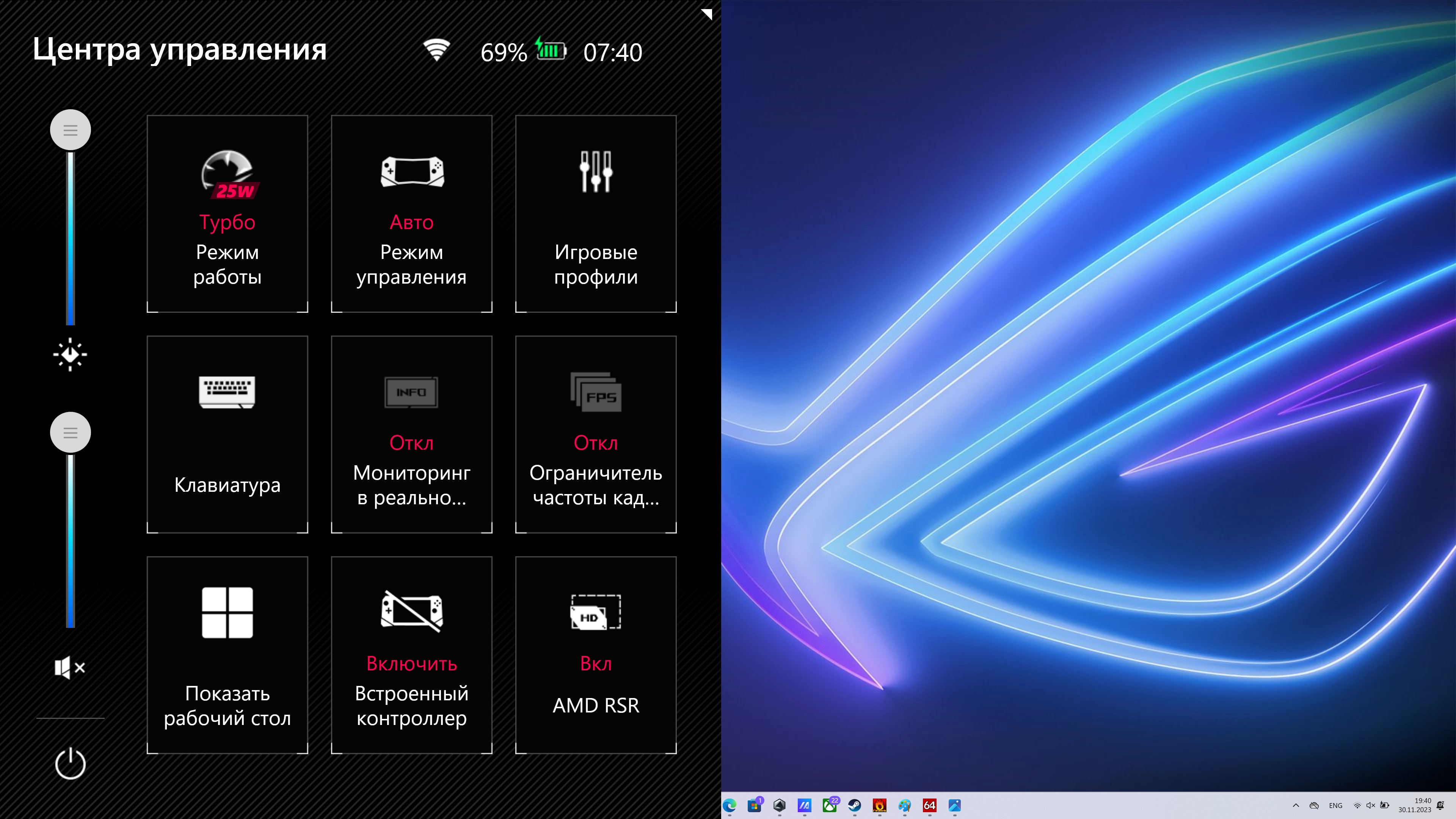Open MyASUS from the taskbar
Screen dimensions: 1456x819
coord(804,805)
